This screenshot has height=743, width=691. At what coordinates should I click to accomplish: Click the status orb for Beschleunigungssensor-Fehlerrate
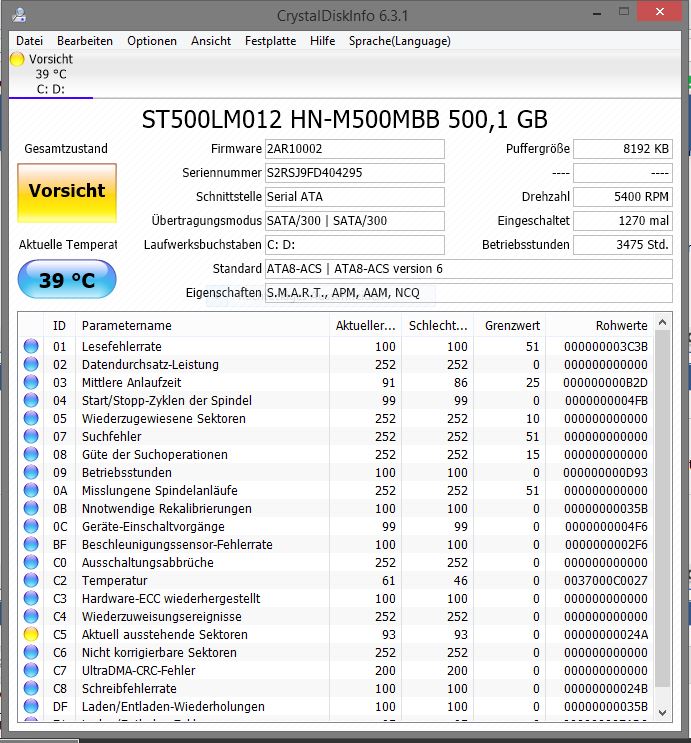(x=31, y=544)
